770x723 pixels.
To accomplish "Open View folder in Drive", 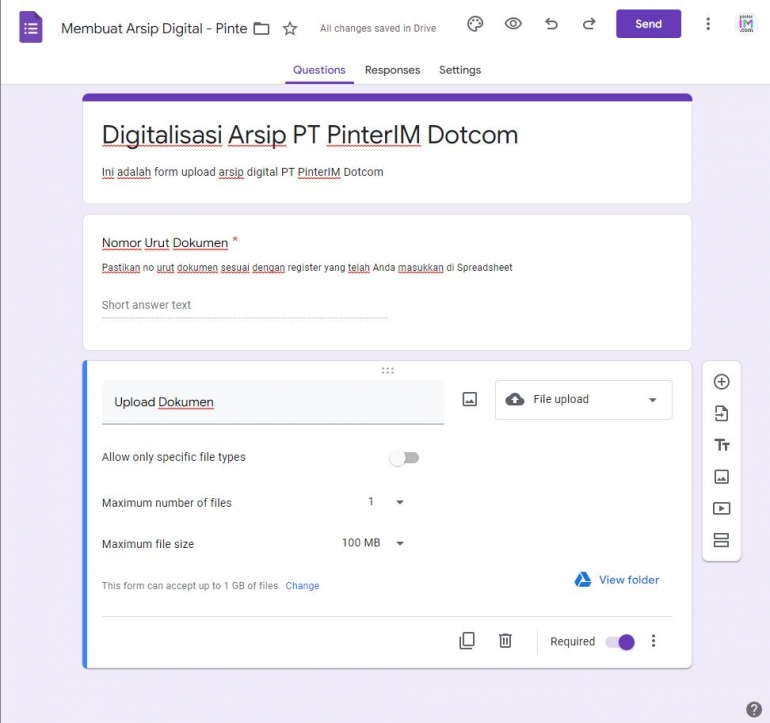I will tap(617, 580).
